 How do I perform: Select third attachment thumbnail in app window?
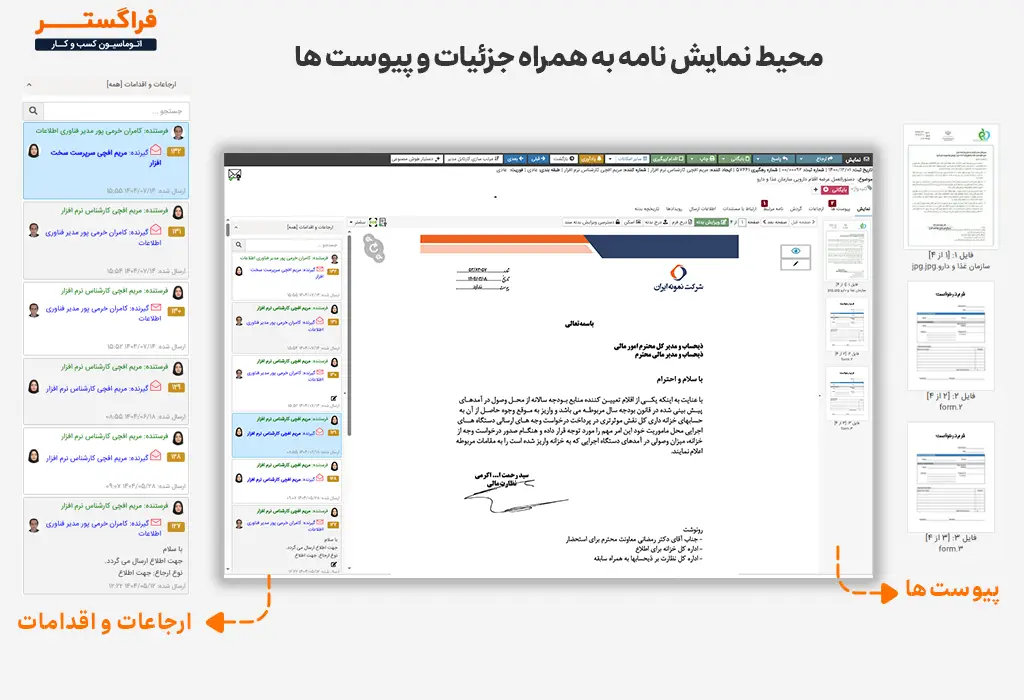pos(846,393)
